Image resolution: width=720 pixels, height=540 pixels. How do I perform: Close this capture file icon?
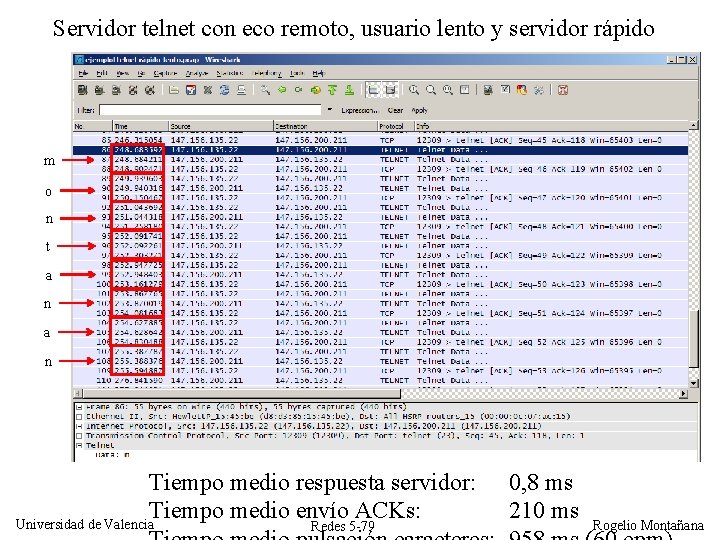[x=208, y=90]
